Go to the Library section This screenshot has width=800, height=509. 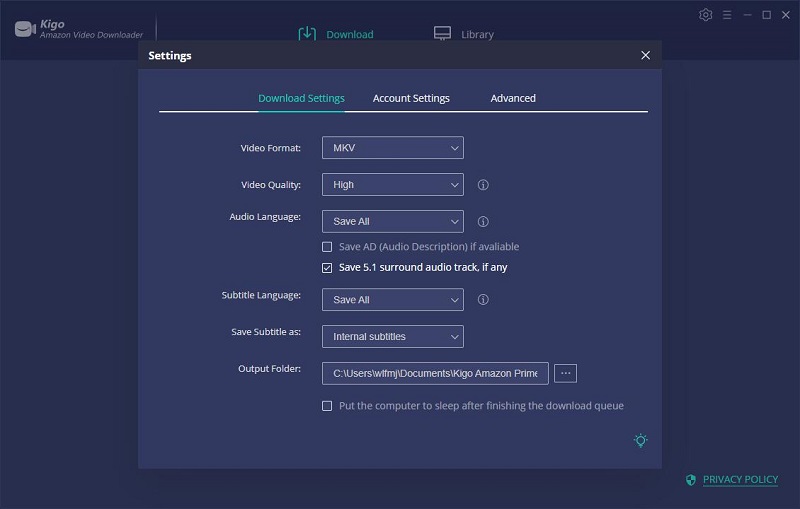tap(478, 34)
